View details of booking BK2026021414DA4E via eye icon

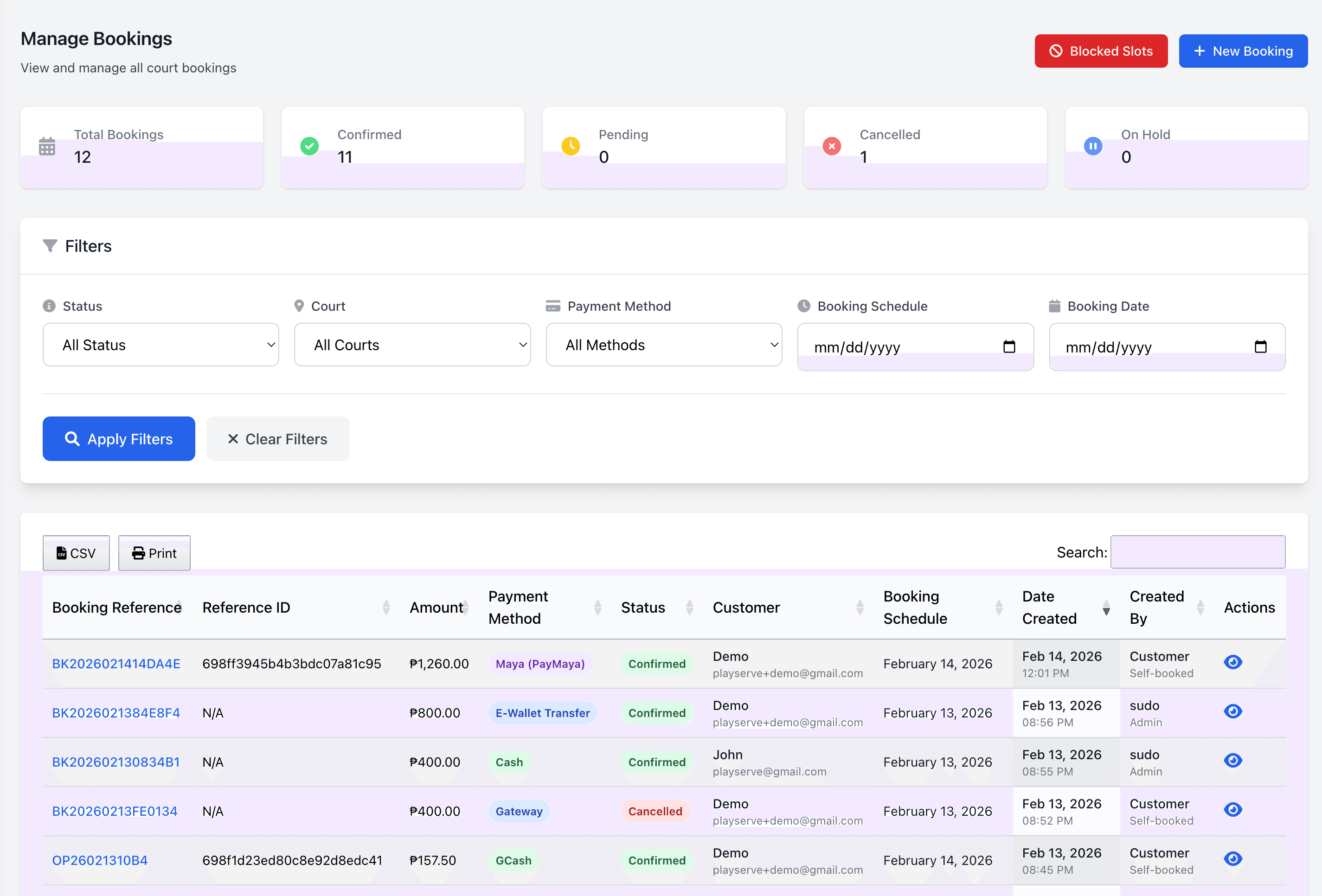pyautogui.click(x=1233, y=662)
